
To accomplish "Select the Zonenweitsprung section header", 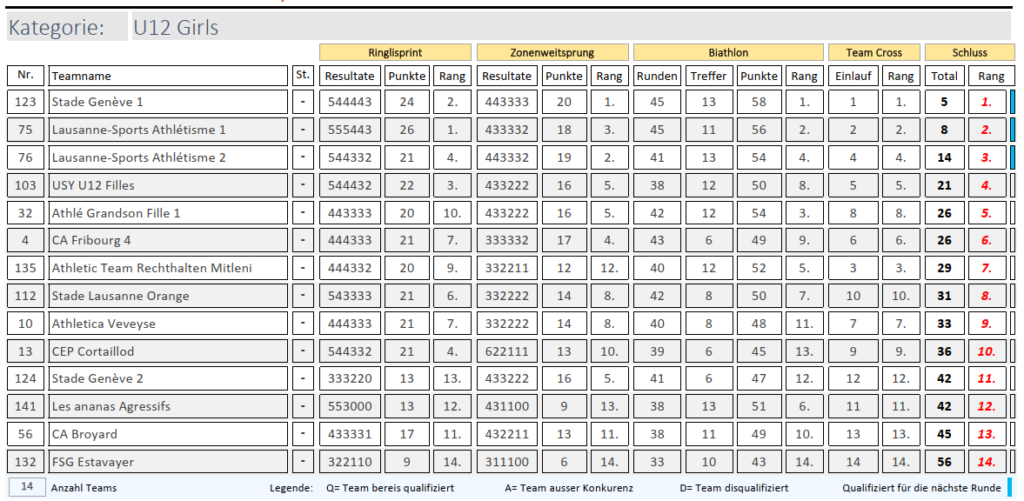I will 553,52.
